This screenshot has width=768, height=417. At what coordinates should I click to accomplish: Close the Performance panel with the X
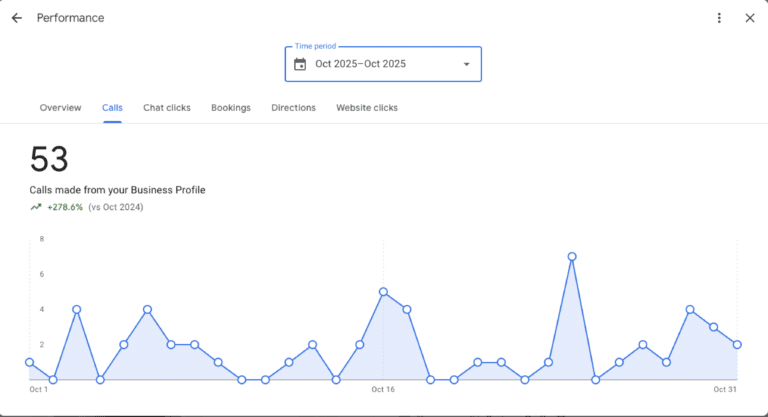(x=750, y=18)
